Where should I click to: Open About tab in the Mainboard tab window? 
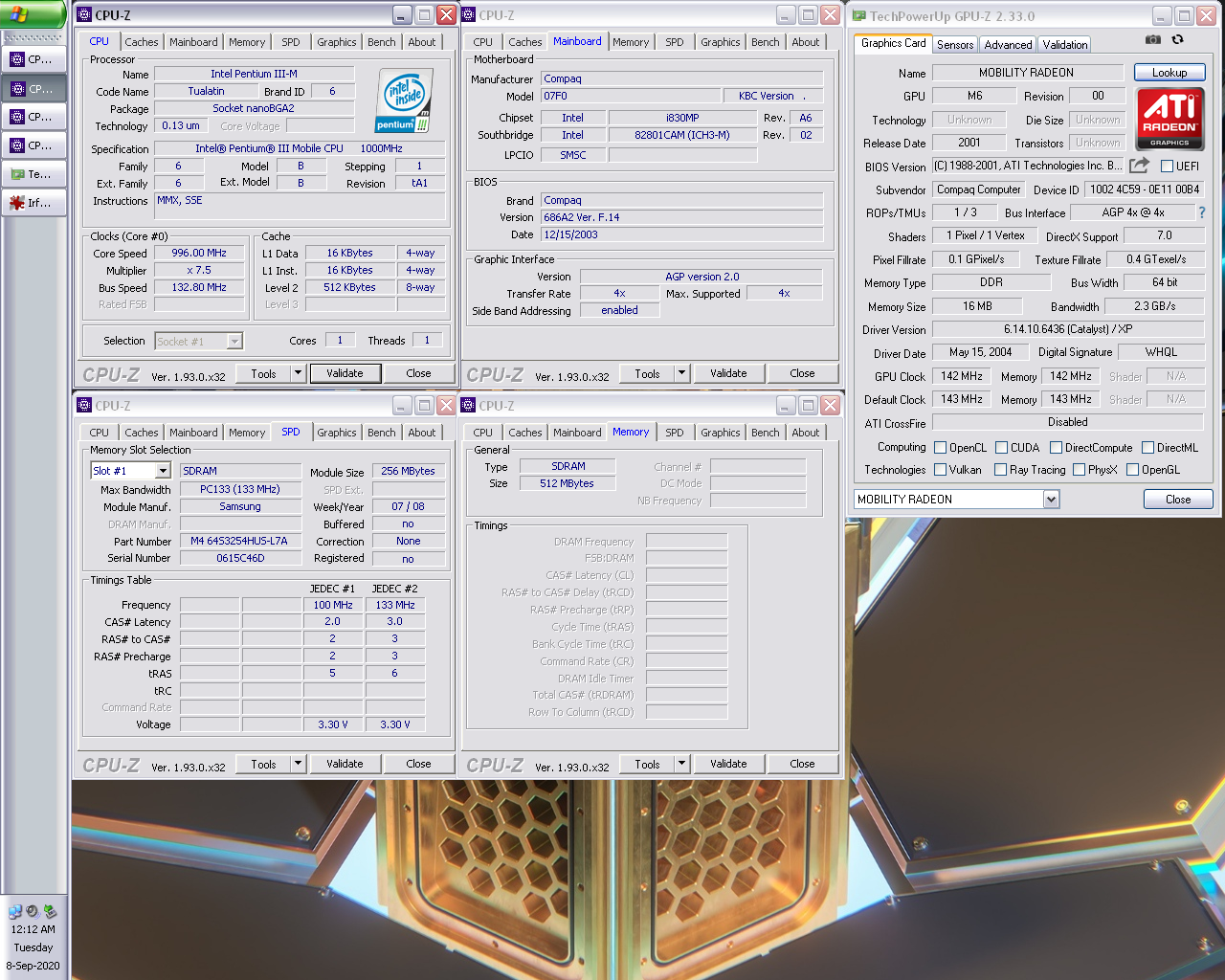click(805, 42)
